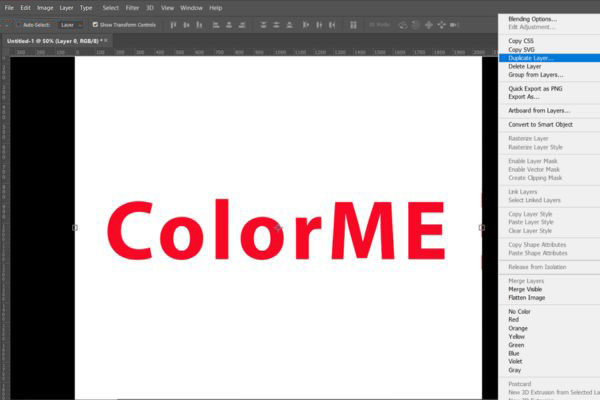Screen dimensions: 600x400
Task: Select the 3D roll mode icon
Action: pyautogui.click(x=416, y=25)
